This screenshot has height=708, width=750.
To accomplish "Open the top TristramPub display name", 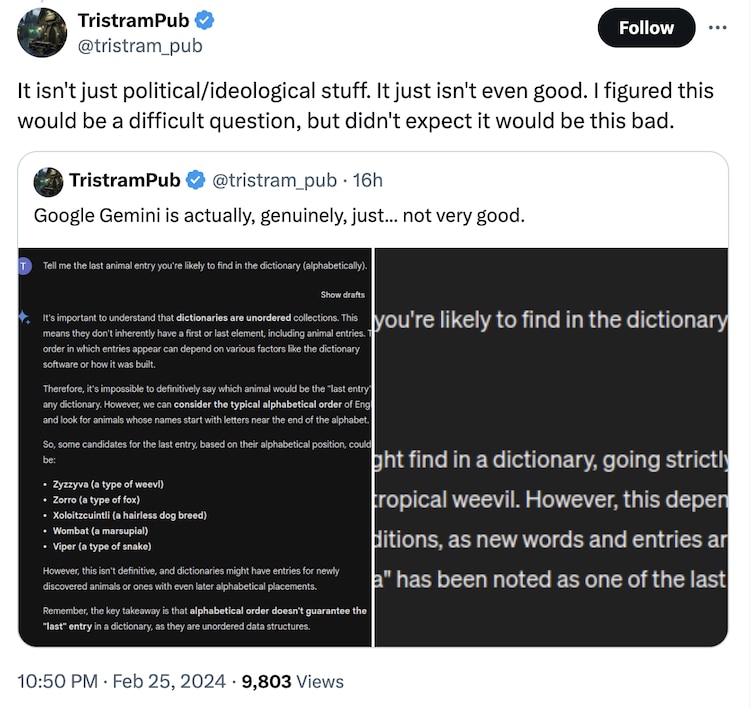I will 132,21.
